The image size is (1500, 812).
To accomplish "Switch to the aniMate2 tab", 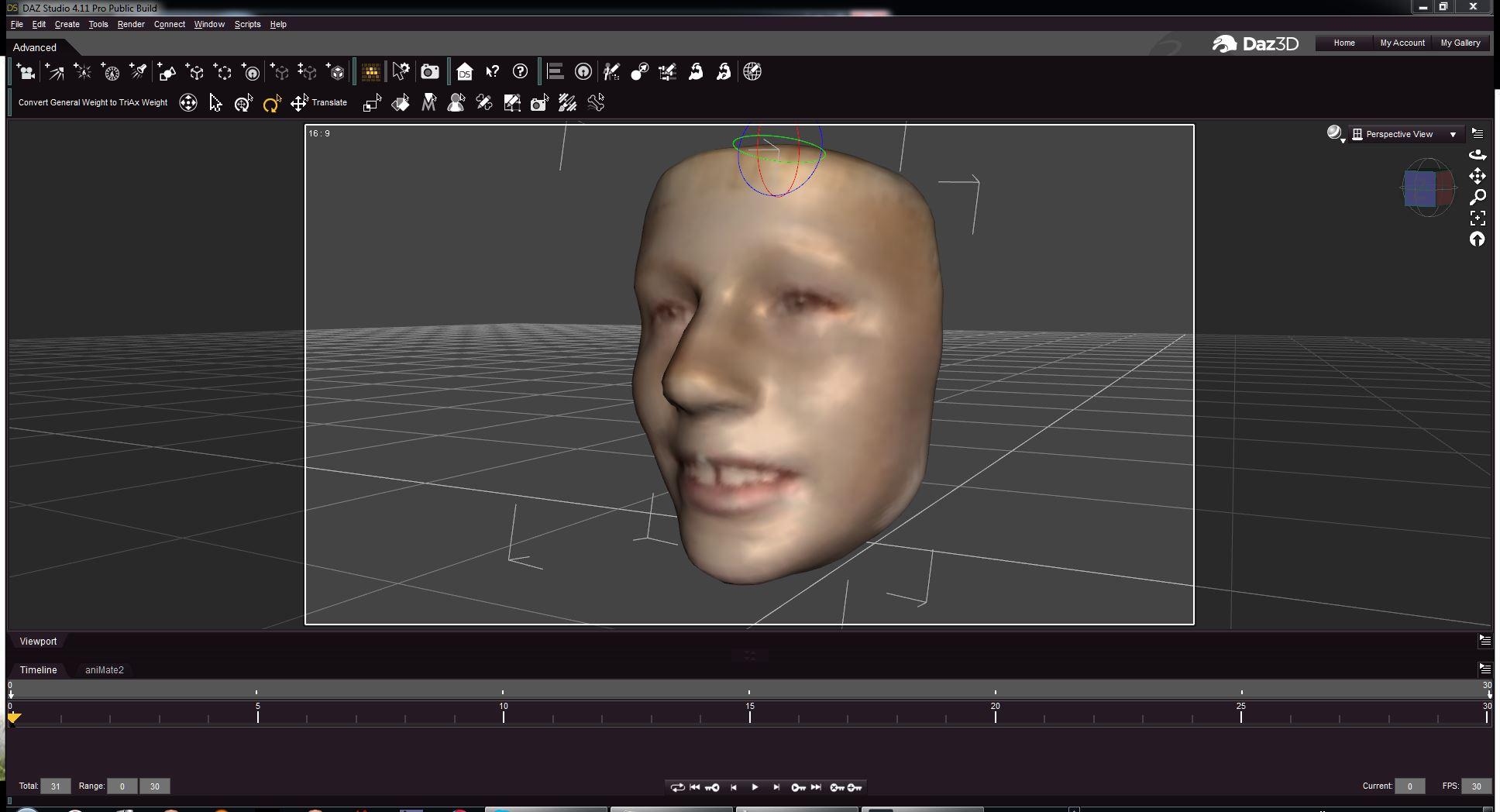I will [x=105, y=670].
